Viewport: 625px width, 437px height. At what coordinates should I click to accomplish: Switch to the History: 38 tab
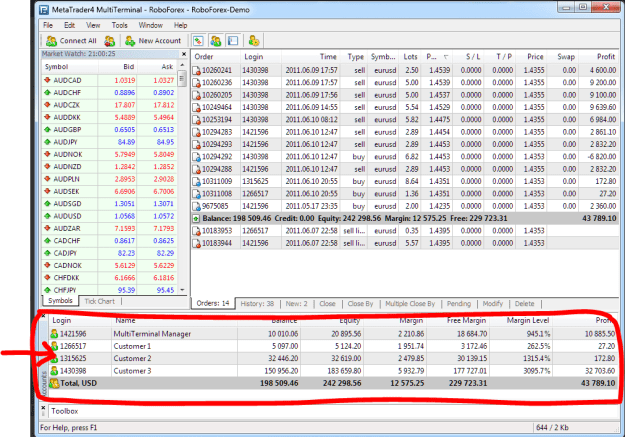click(257, 304)
